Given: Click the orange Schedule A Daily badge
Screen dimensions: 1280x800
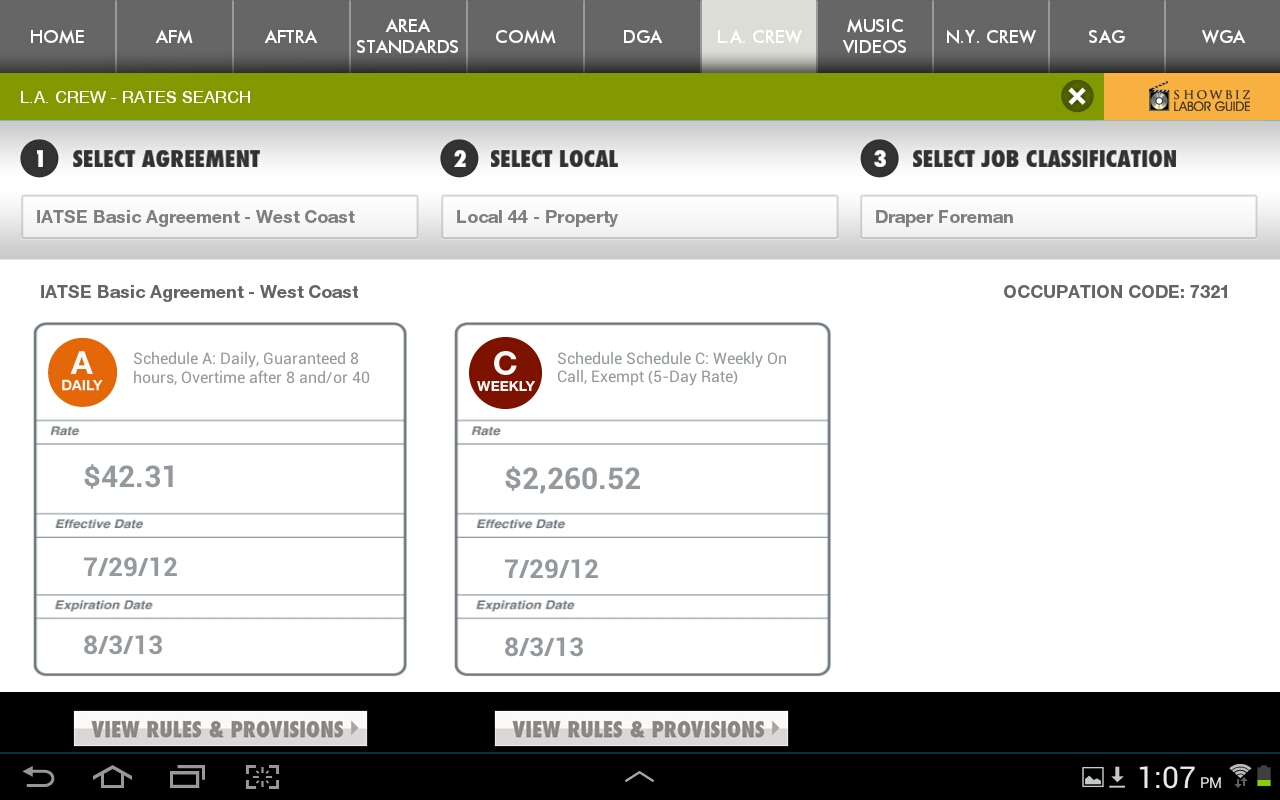Looking at the screenshot, I should tap(82, 372).
